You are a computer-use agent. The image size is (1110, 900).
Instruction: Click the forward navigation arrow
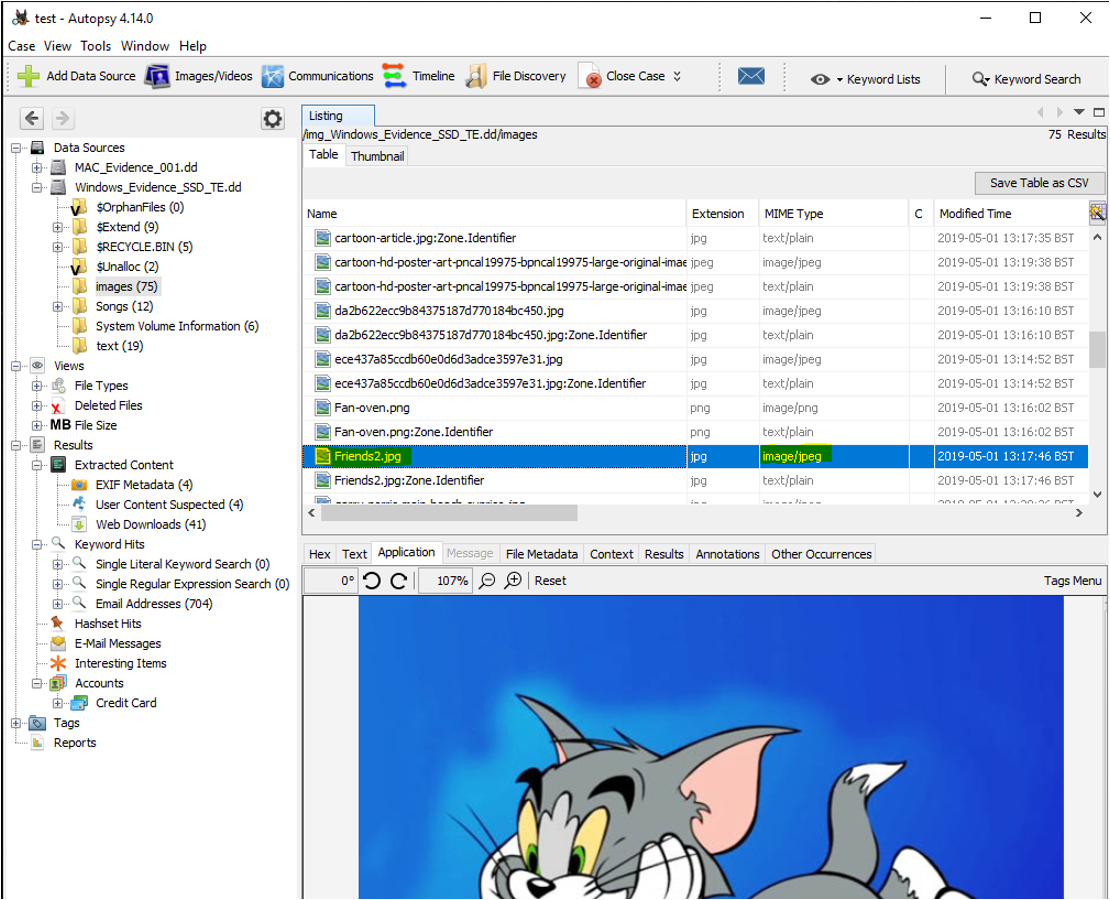[x=62, y=118]
